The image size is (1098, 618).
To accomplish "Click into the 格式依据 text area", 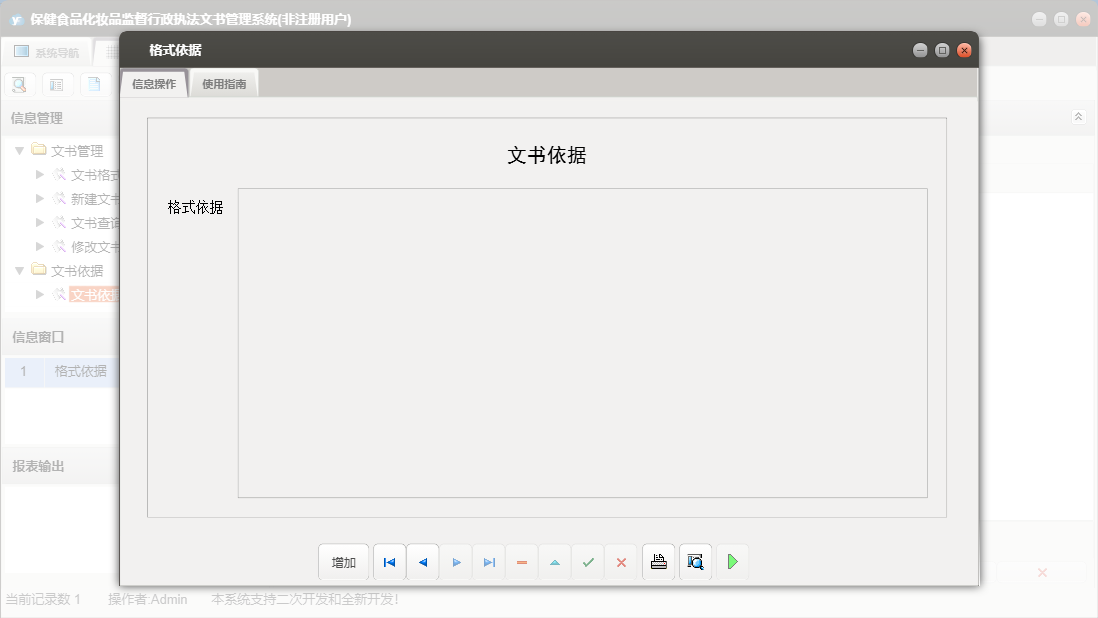I will point(582,342).
